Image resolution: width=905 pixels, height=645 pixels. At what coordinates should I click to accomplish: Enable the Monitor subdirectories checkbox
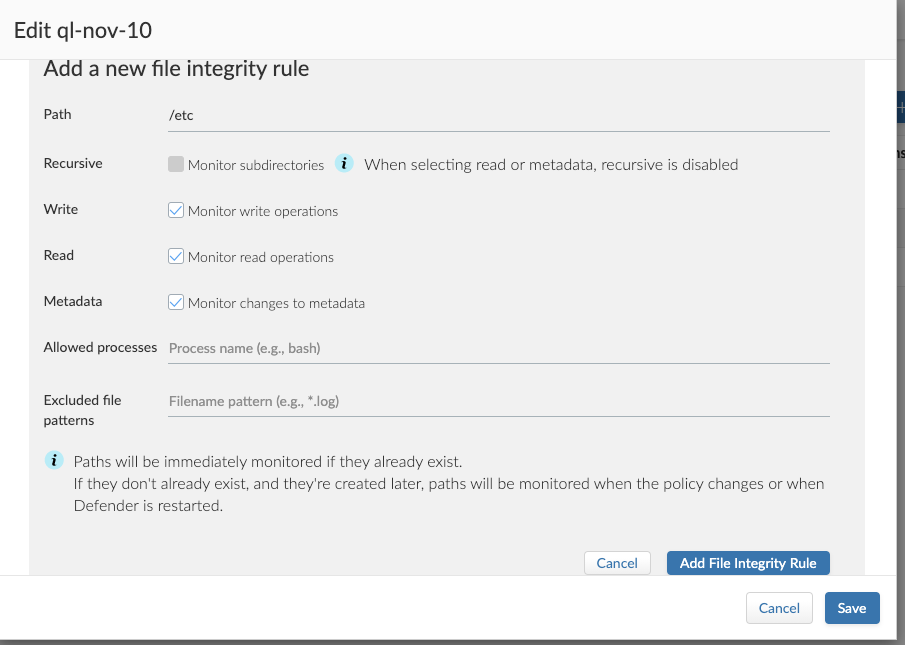(x=176, y=164)
